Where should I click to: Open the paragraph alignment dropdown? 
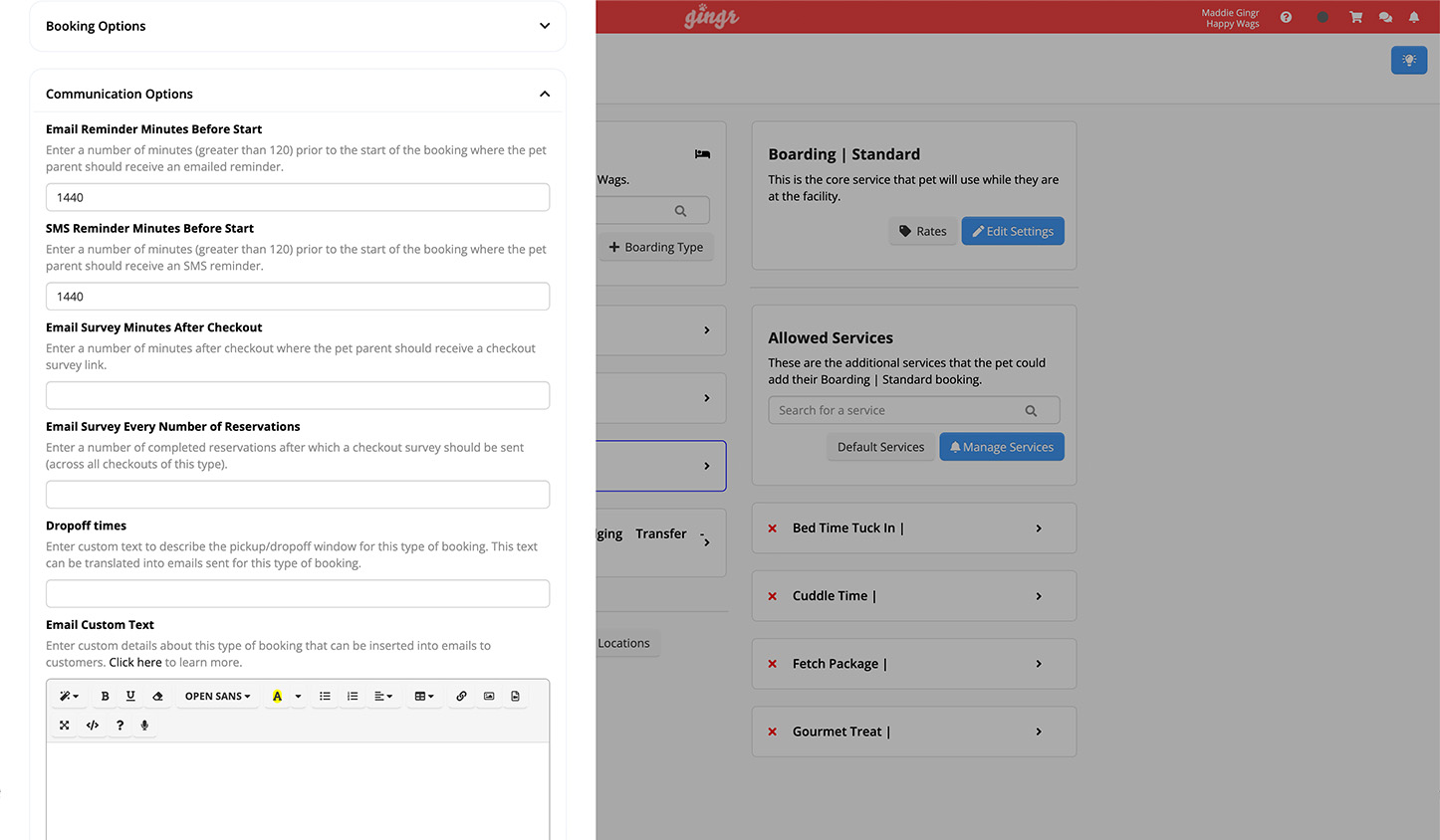tap(383, 697)
